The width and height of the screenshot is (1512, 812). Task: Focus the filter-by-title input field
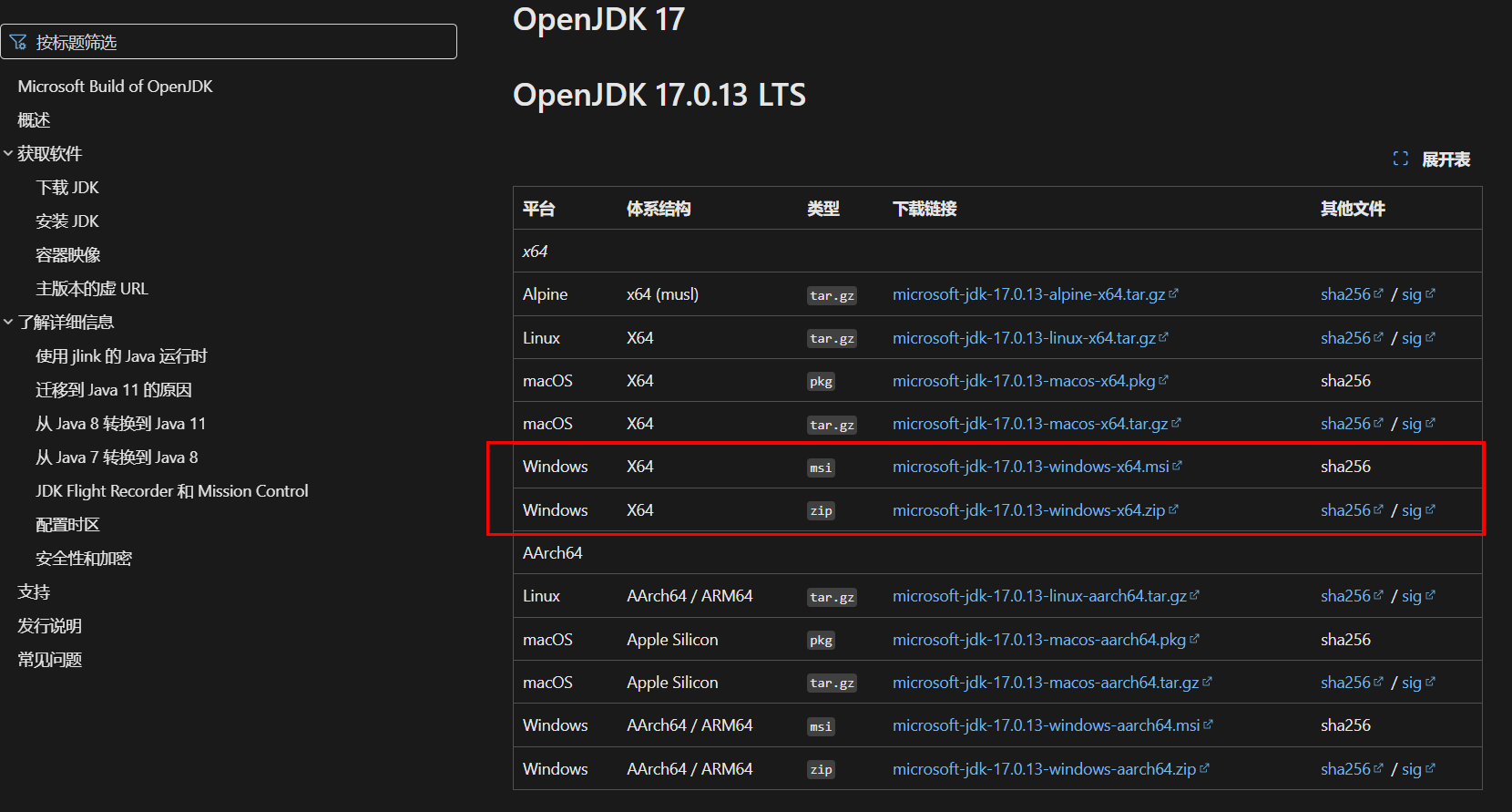pos(229,42)
